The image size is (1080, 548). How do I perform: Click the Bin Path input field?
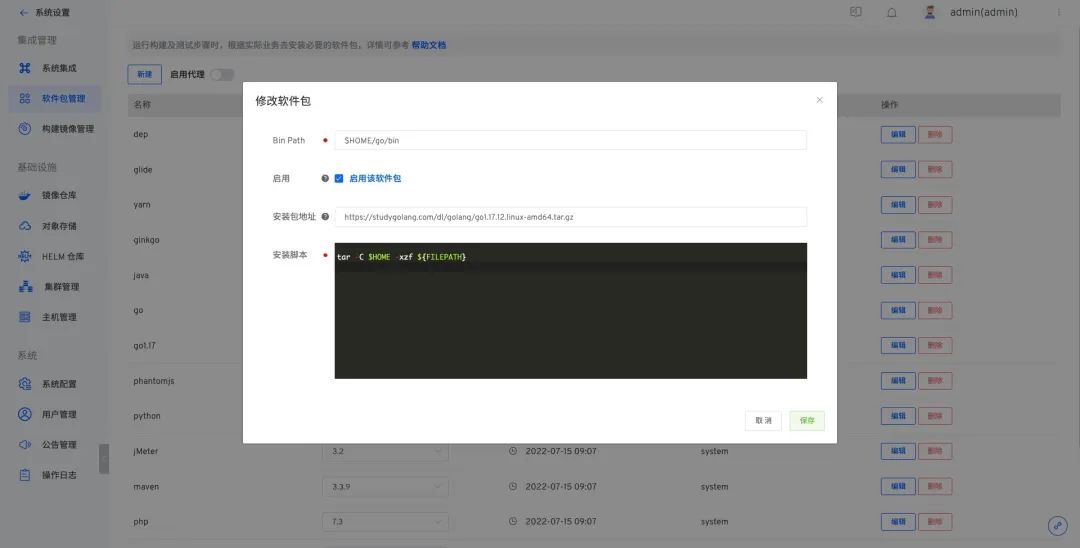(x=570, y=140)
